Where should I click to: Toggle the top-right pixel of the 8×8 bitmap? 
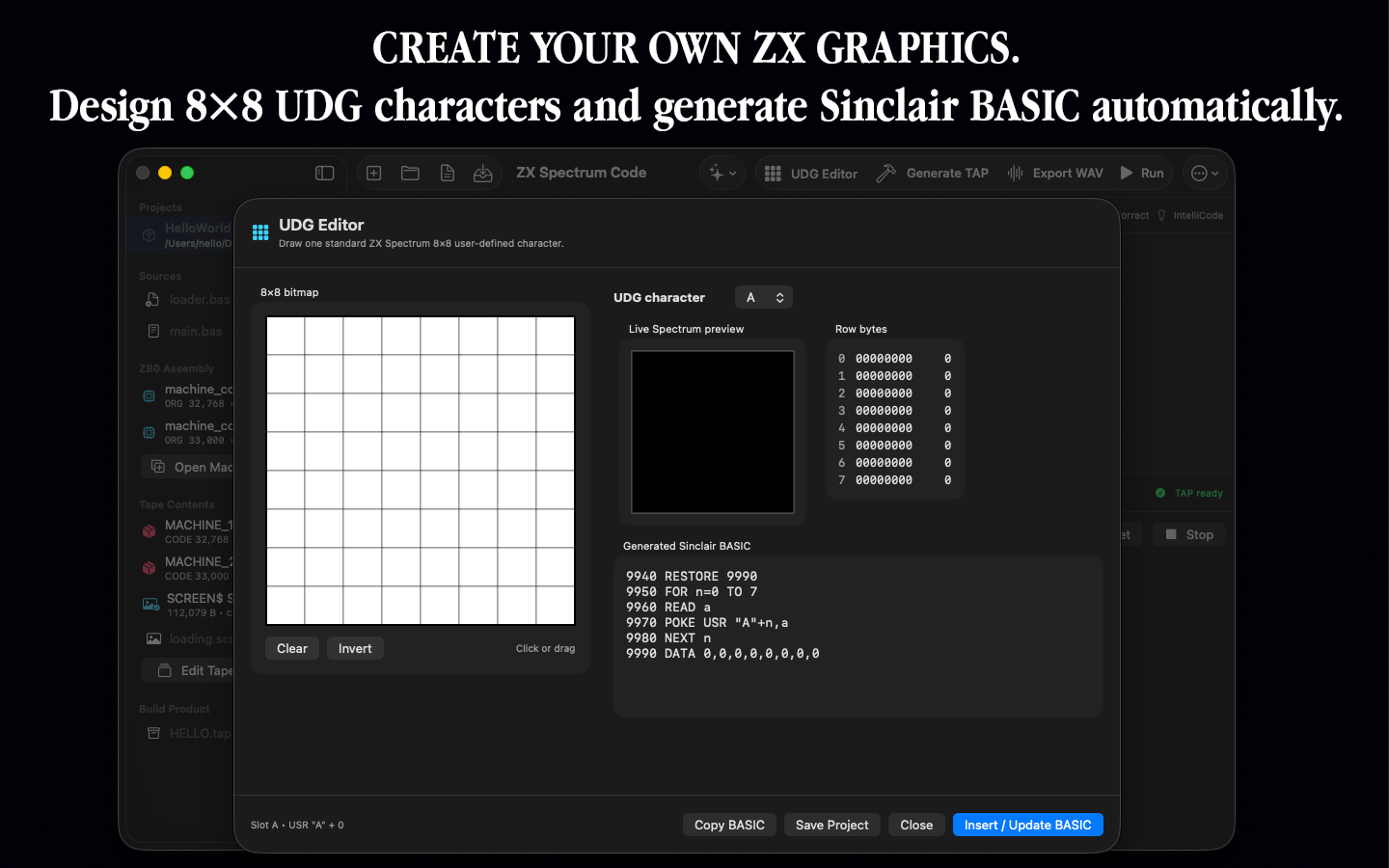coord(556,336)
